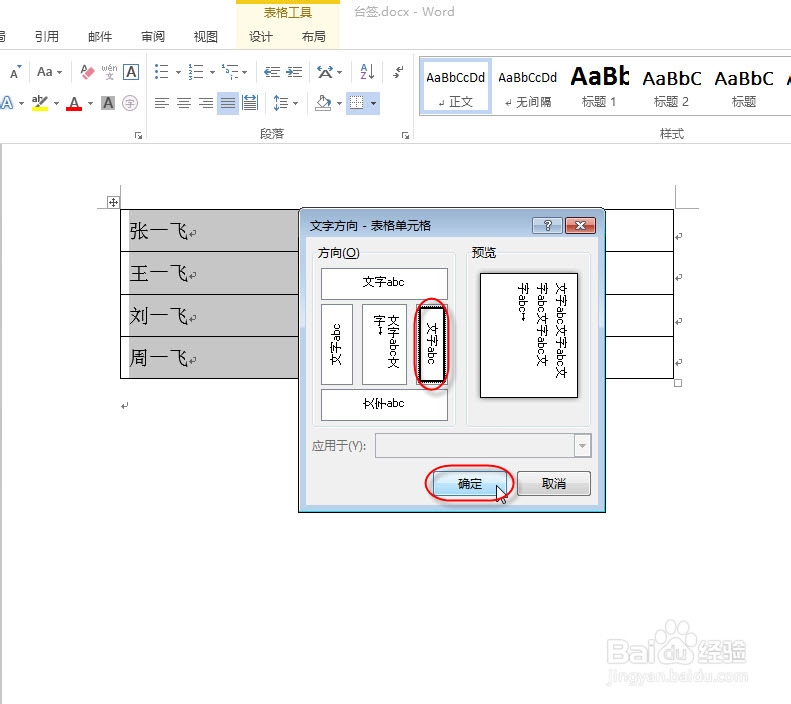Open the Change Case Aa menu
Screen dimensions: 791x704
click(x=49, y=72)
